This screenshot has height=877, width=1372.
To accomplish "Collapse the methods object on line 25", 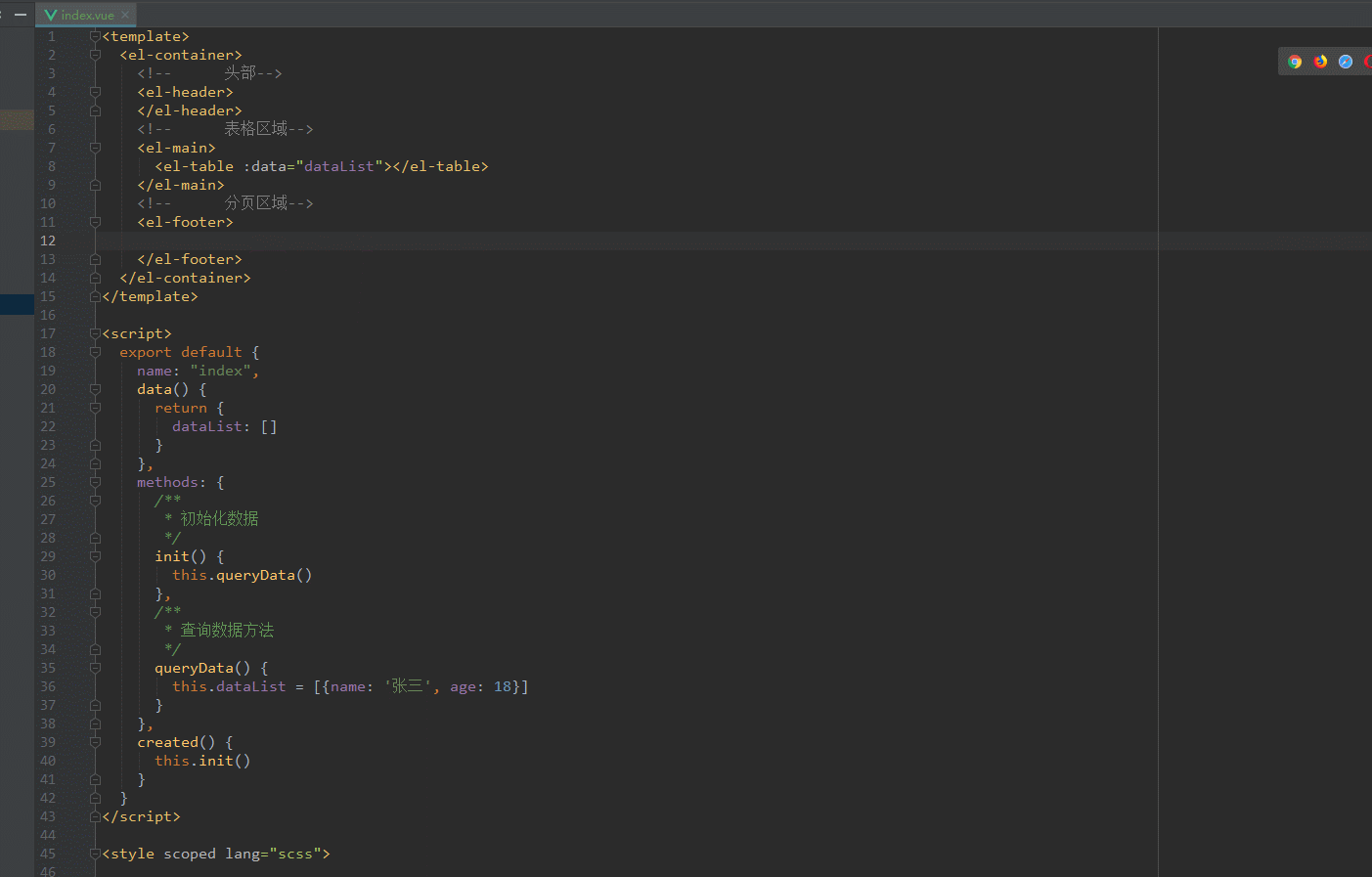I will click(x=95, y=482).
